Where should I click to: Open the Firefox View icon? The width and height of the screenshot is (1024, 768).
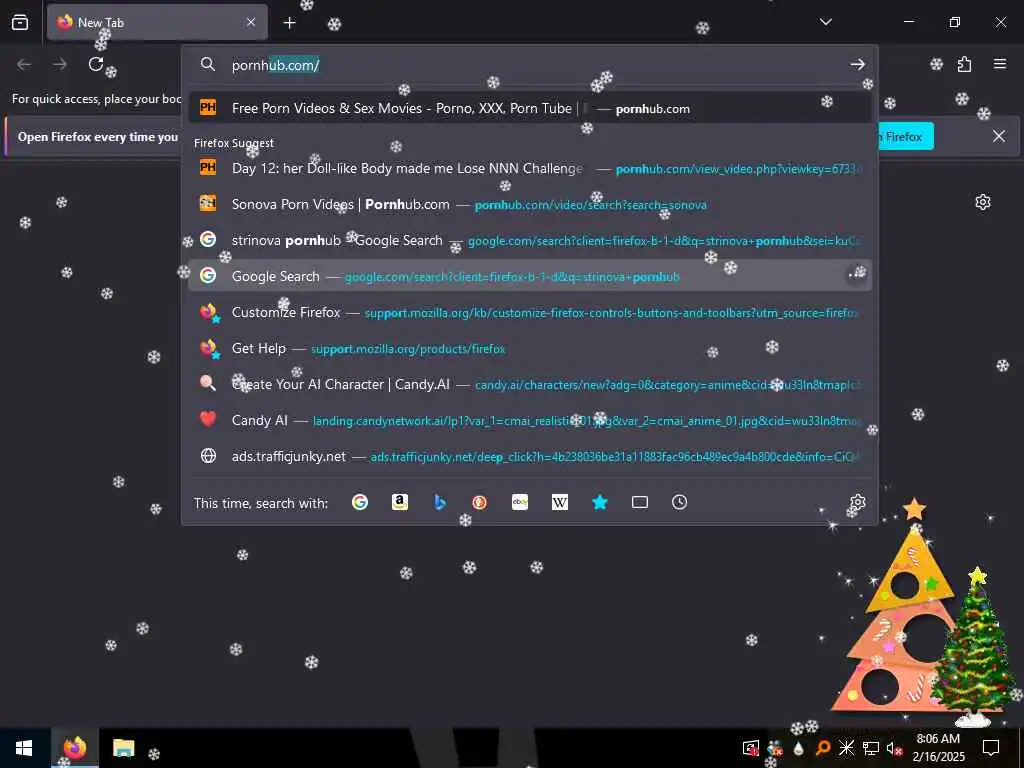(x=20, y=22)
